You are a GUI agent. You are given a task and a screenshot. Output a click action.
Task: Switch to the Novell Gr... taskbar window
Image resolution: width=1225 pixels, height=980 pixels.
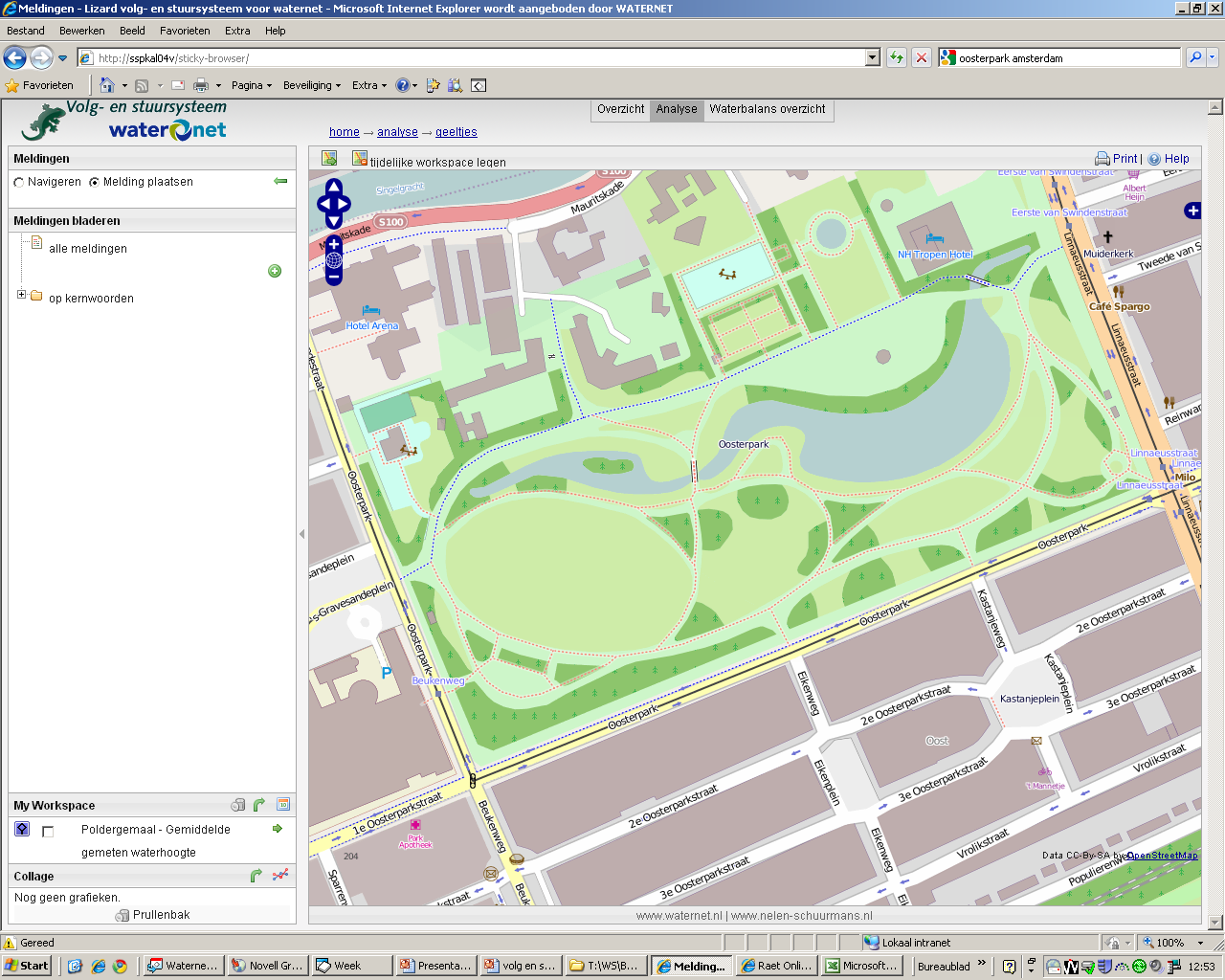[x=267, y=966]
